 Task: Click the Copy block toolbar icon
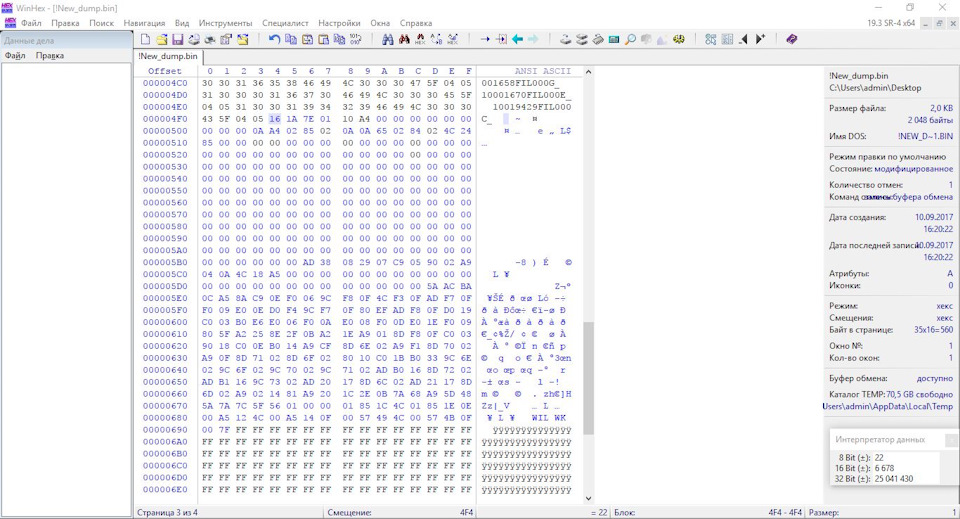tap(291, 39)
